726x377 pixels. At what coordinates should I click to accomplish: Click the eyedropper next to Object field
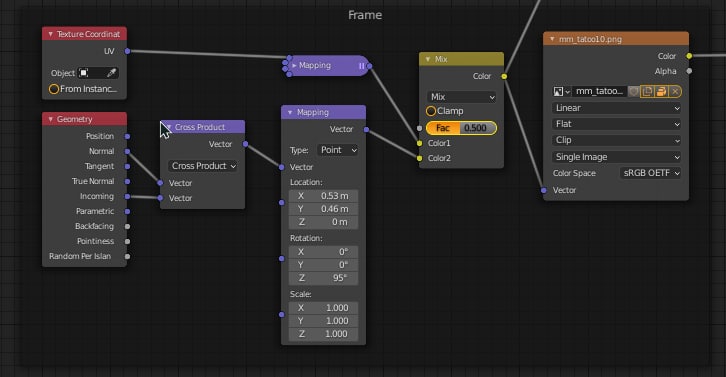[x=112, y=73]
